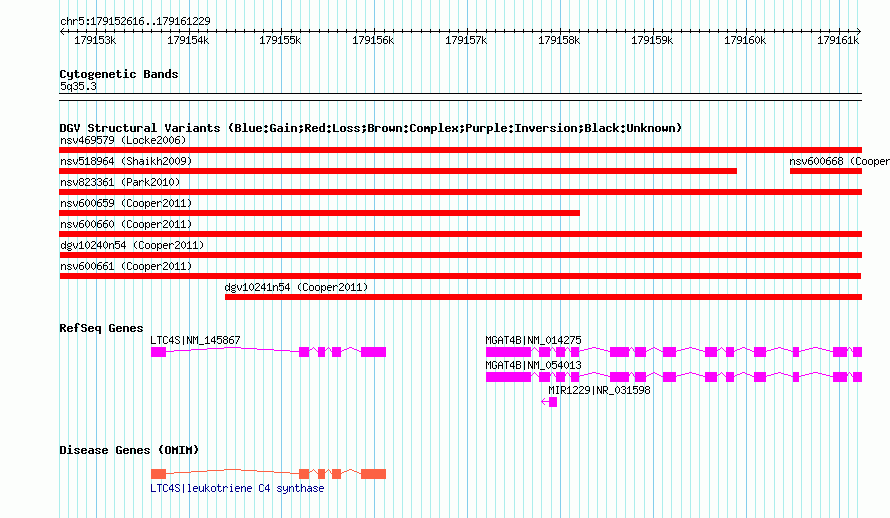Click the 179158k ruler tick label
Image resolution: width=890 pixels, height=518 pixels.
point(559,40)
